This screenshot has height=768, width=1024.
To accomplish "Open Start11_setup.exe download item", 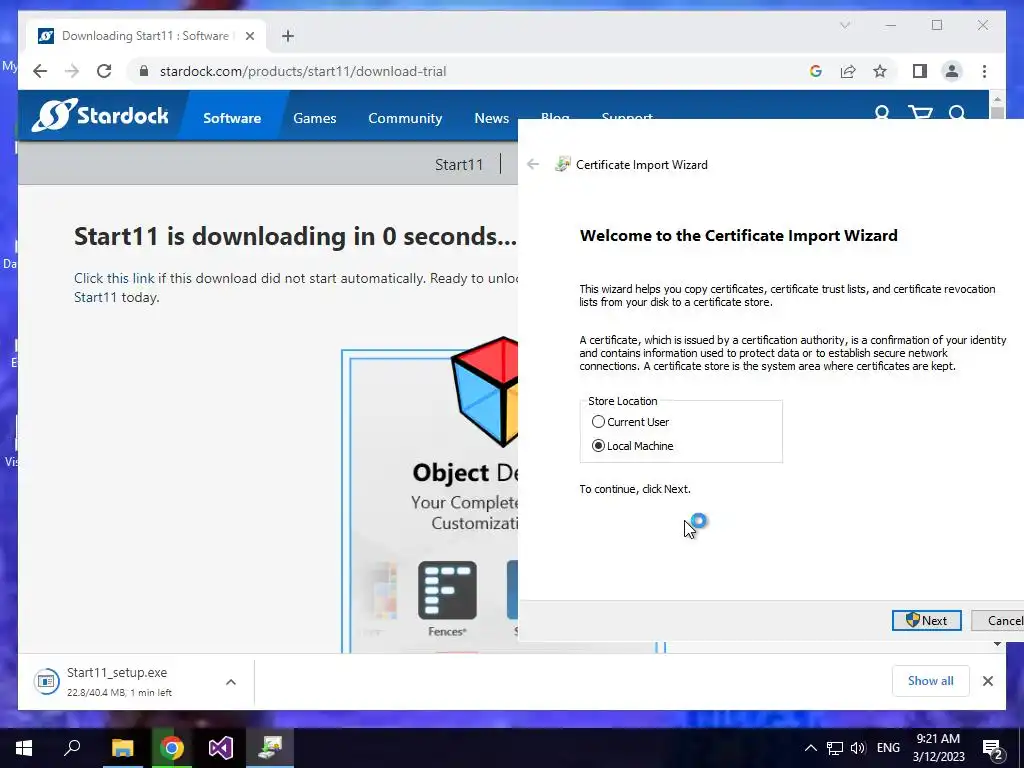I will click(118, 682).
